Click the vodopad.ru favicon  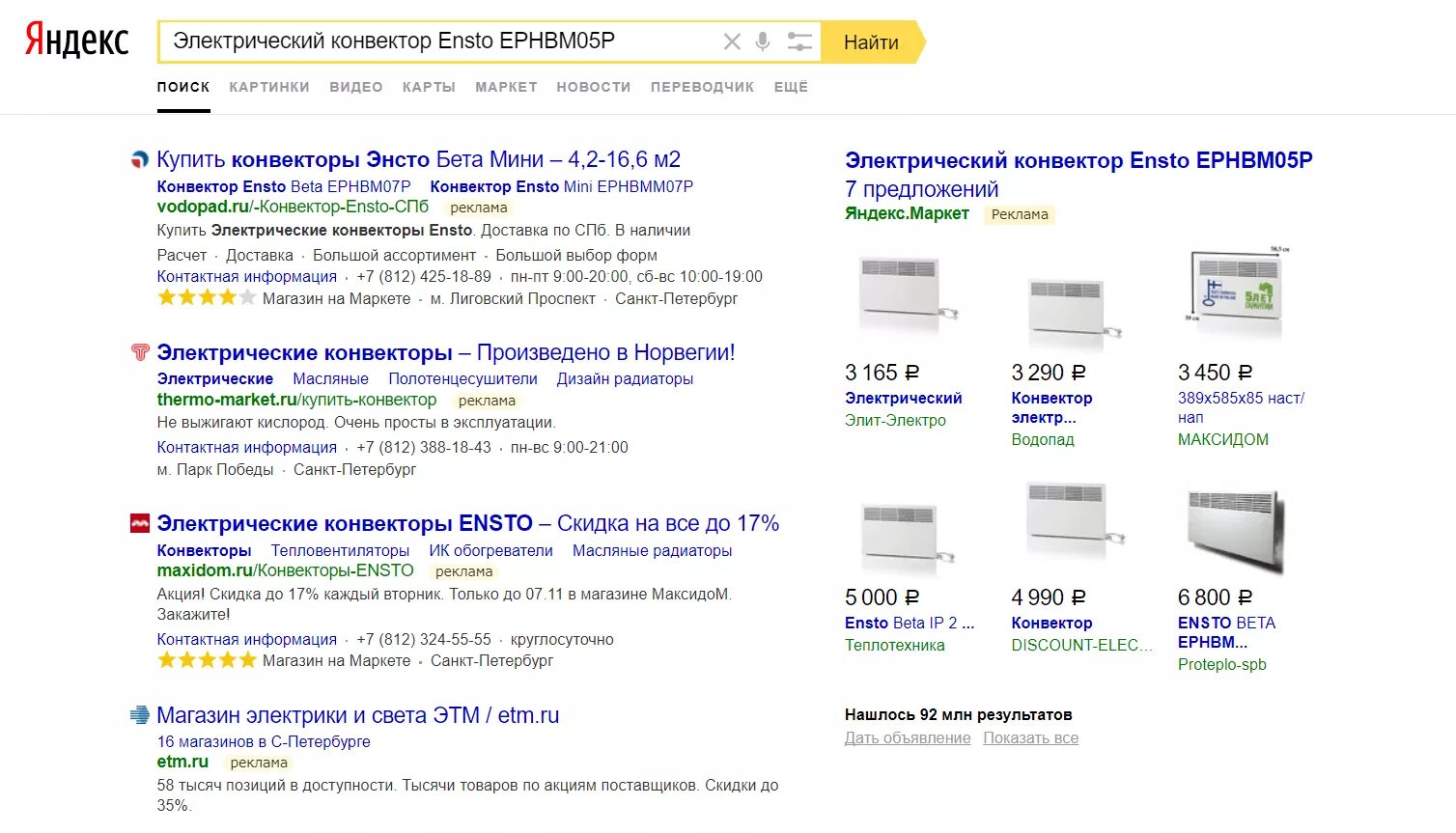point(140,160)
